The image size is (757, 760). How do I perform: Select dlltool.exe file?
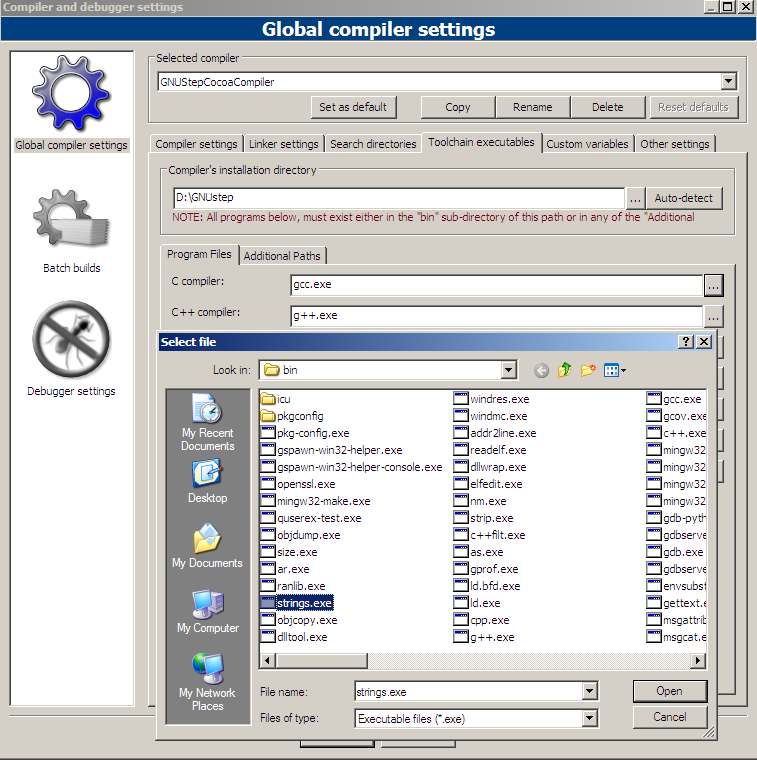pos(294,637)
